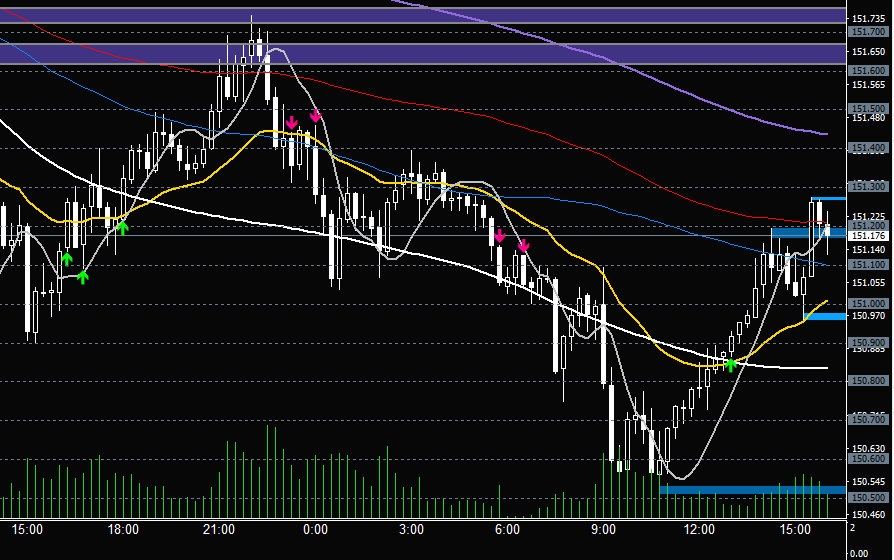Click the current price tag 151.176
The image size is (894, 560).
[868, 236]
